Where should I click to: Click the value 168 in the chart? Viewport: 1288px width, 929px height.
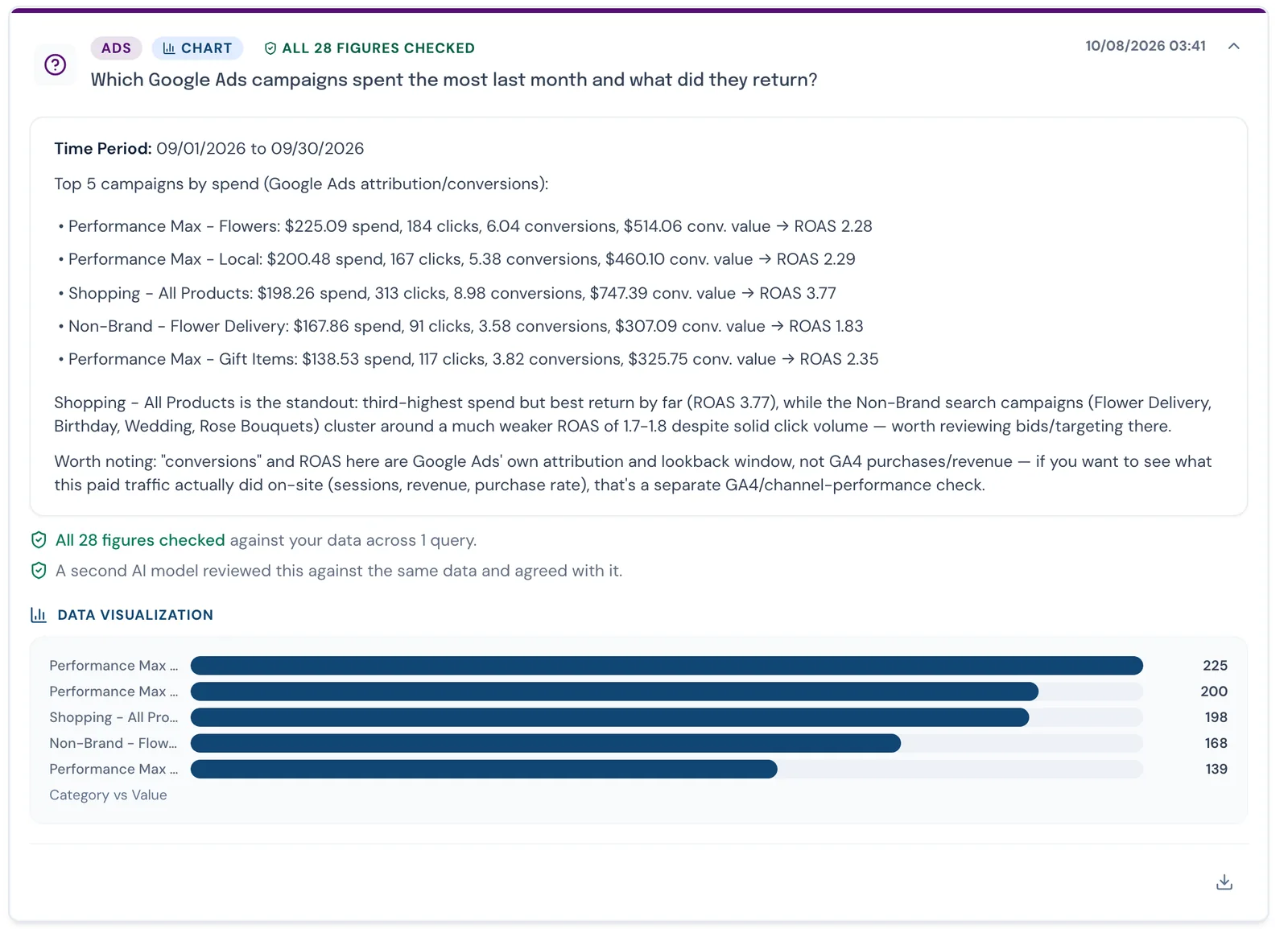[x=1216, y=743]
